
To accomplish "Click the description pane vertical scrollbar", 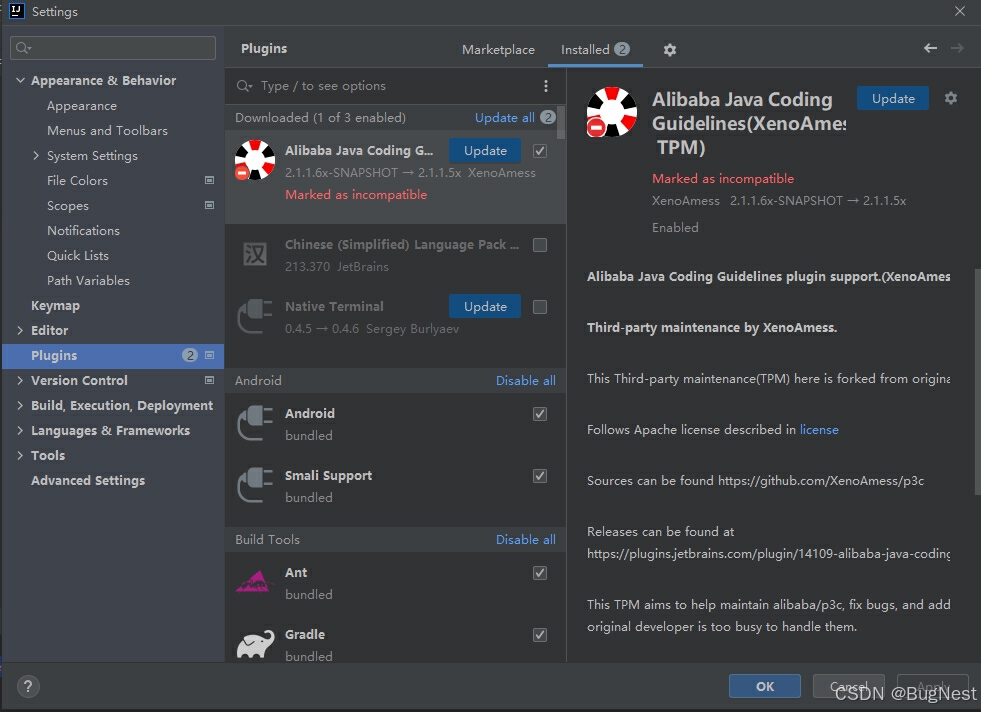I will (x=977, y=382).
